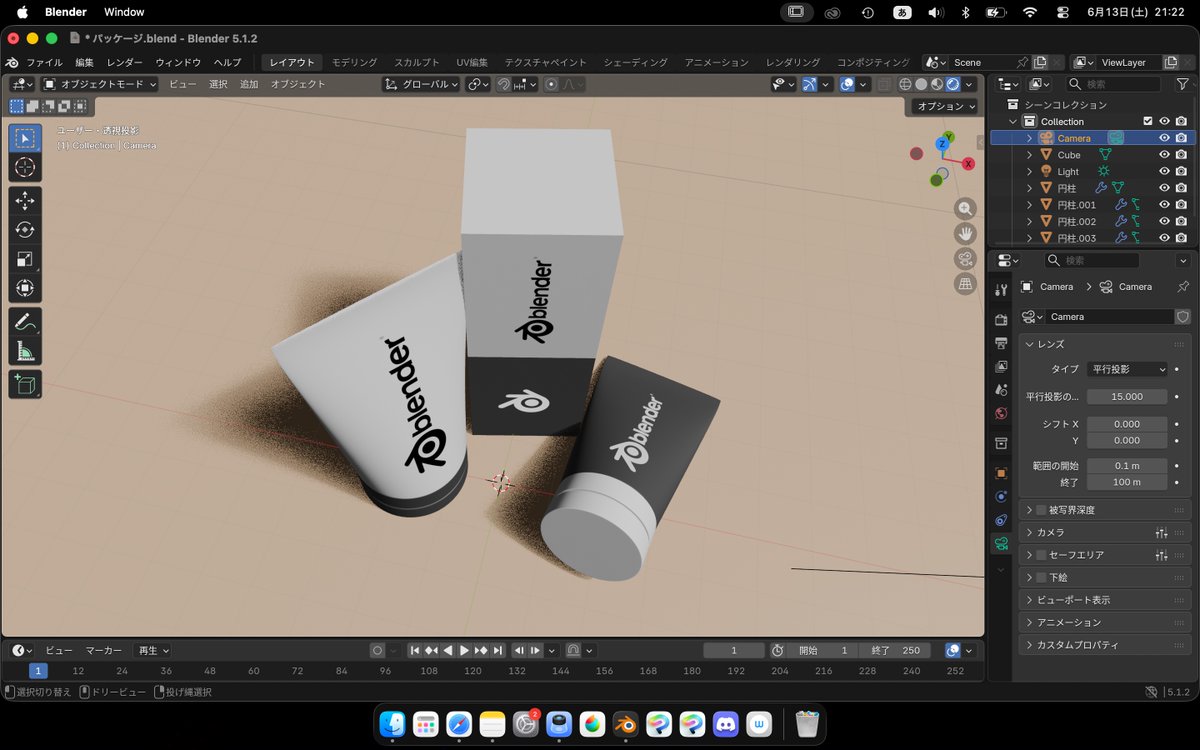The image size is (1200, 750).
Task: Switch to シェーディング workspace tab
Action: click(x=636, y=62)
